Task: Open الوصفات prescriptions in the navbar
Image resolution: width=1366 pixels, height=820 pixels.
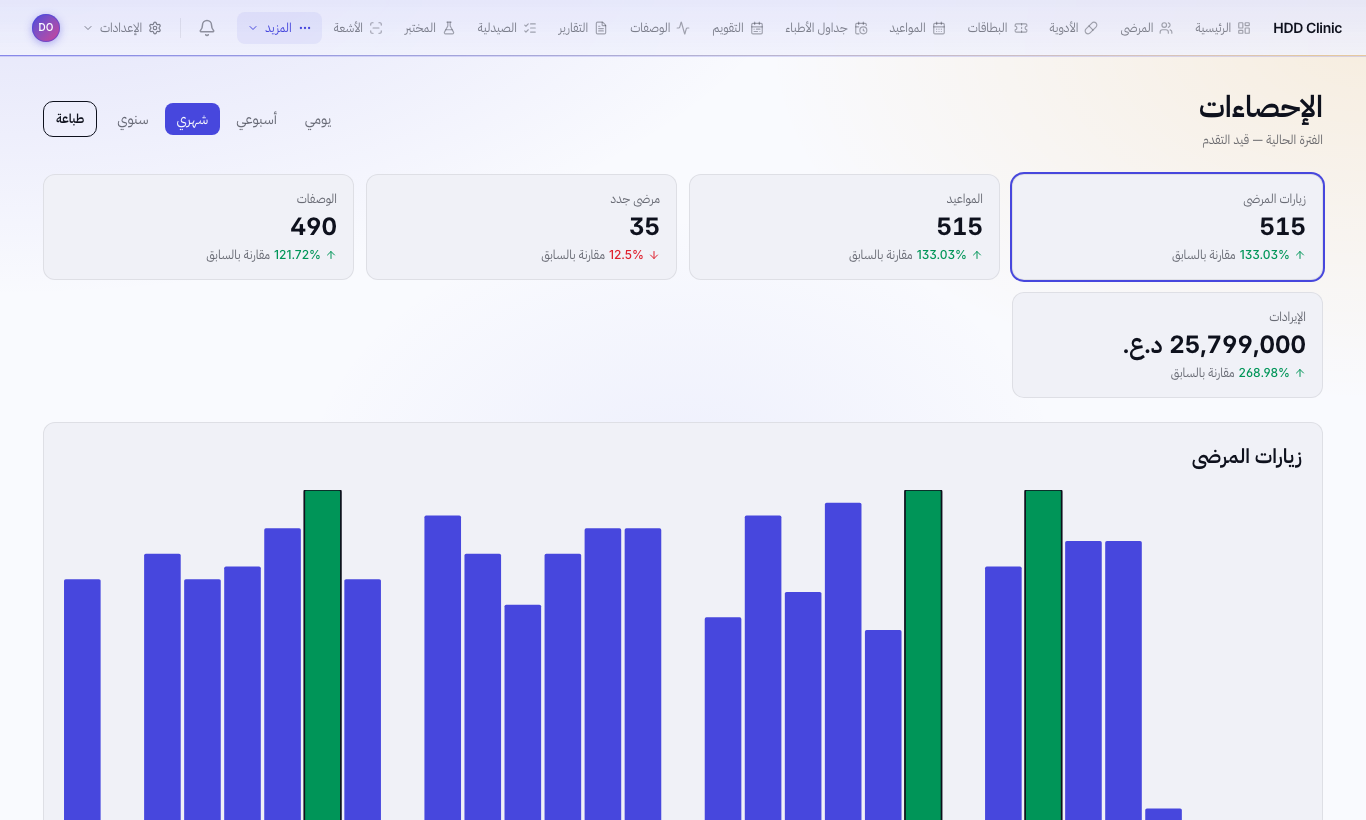Action: [660, 28]
